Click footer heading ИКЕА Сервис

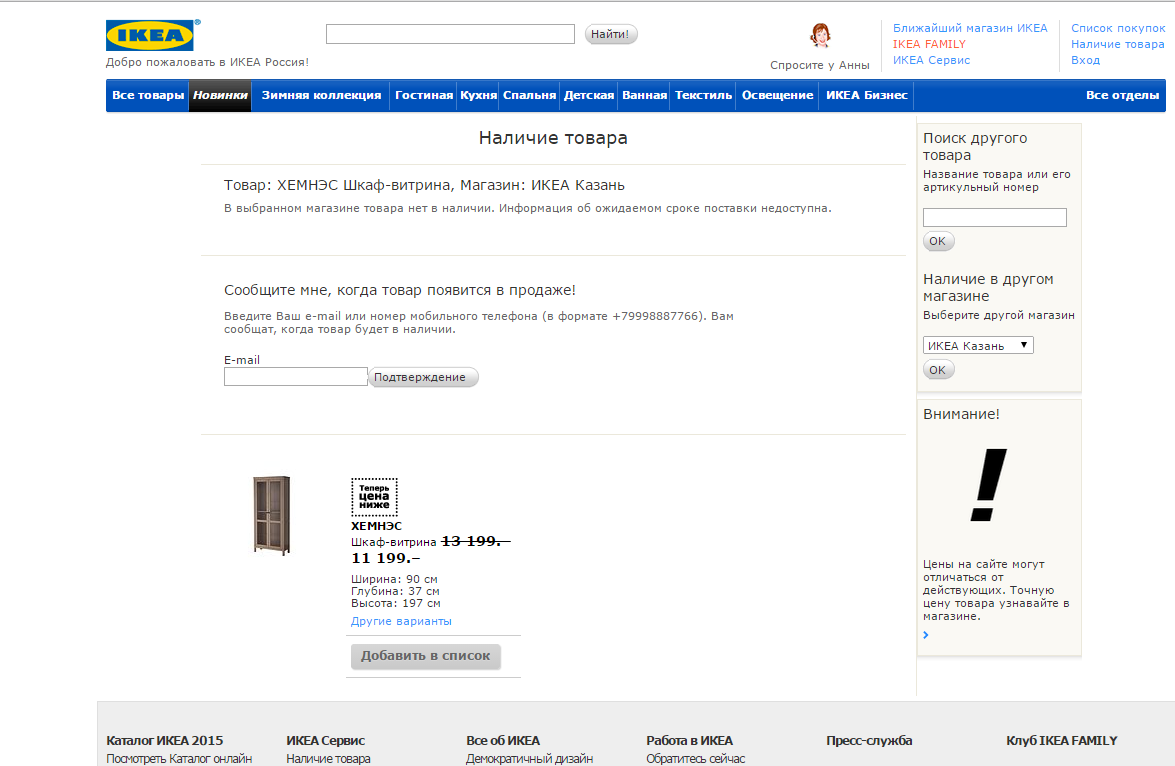pyautogui.click(x=325, y=741)
